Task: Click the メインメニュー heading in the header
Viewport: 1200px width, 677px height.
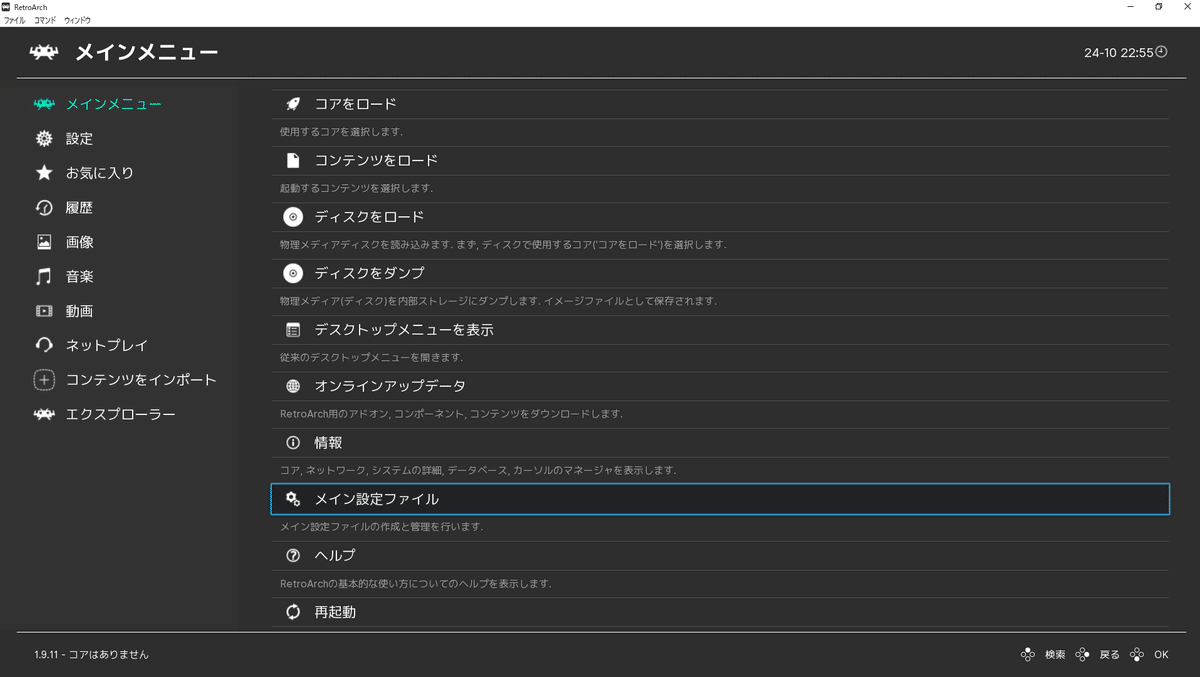Action: (147, 52)
